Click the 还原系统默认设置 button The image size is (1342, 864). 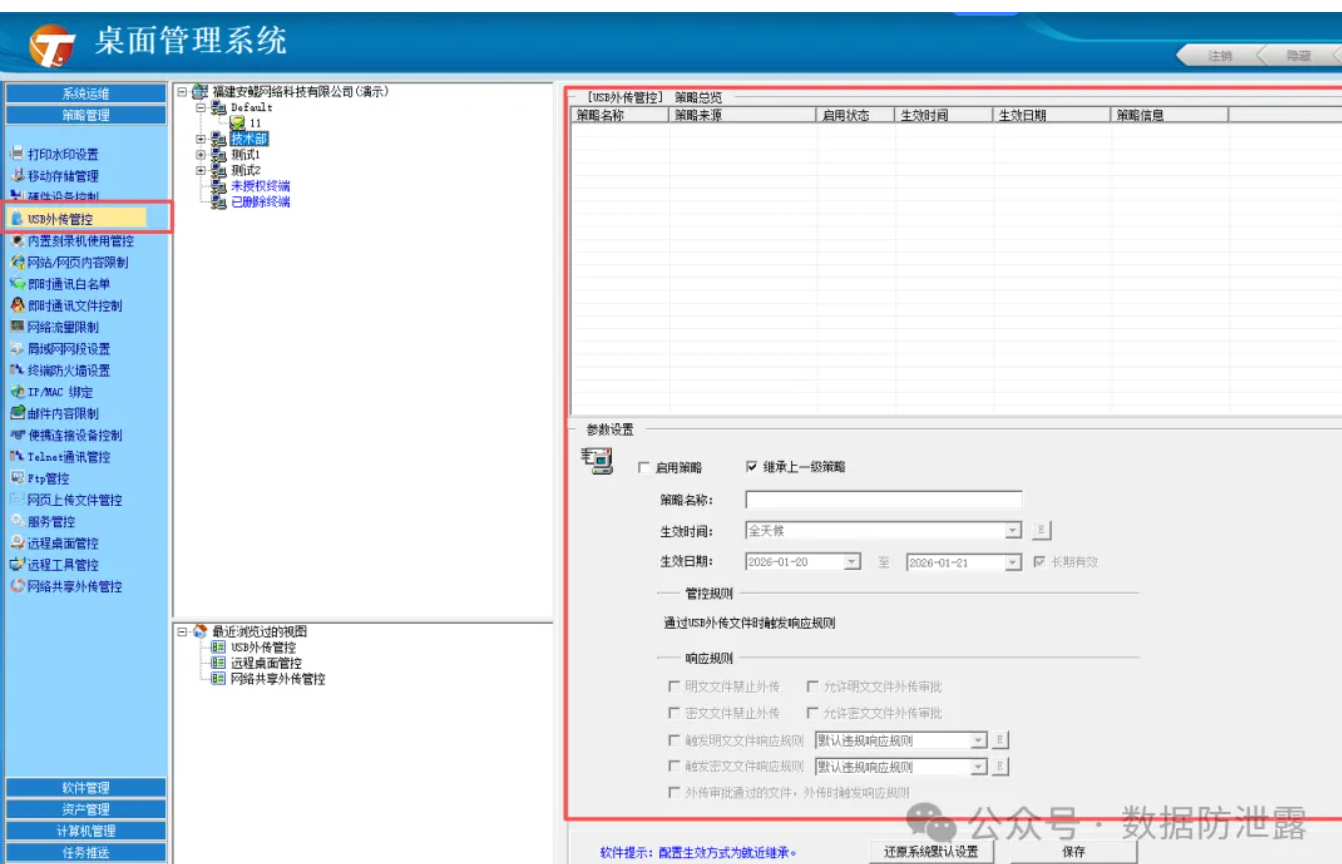(x=930, y=852)
